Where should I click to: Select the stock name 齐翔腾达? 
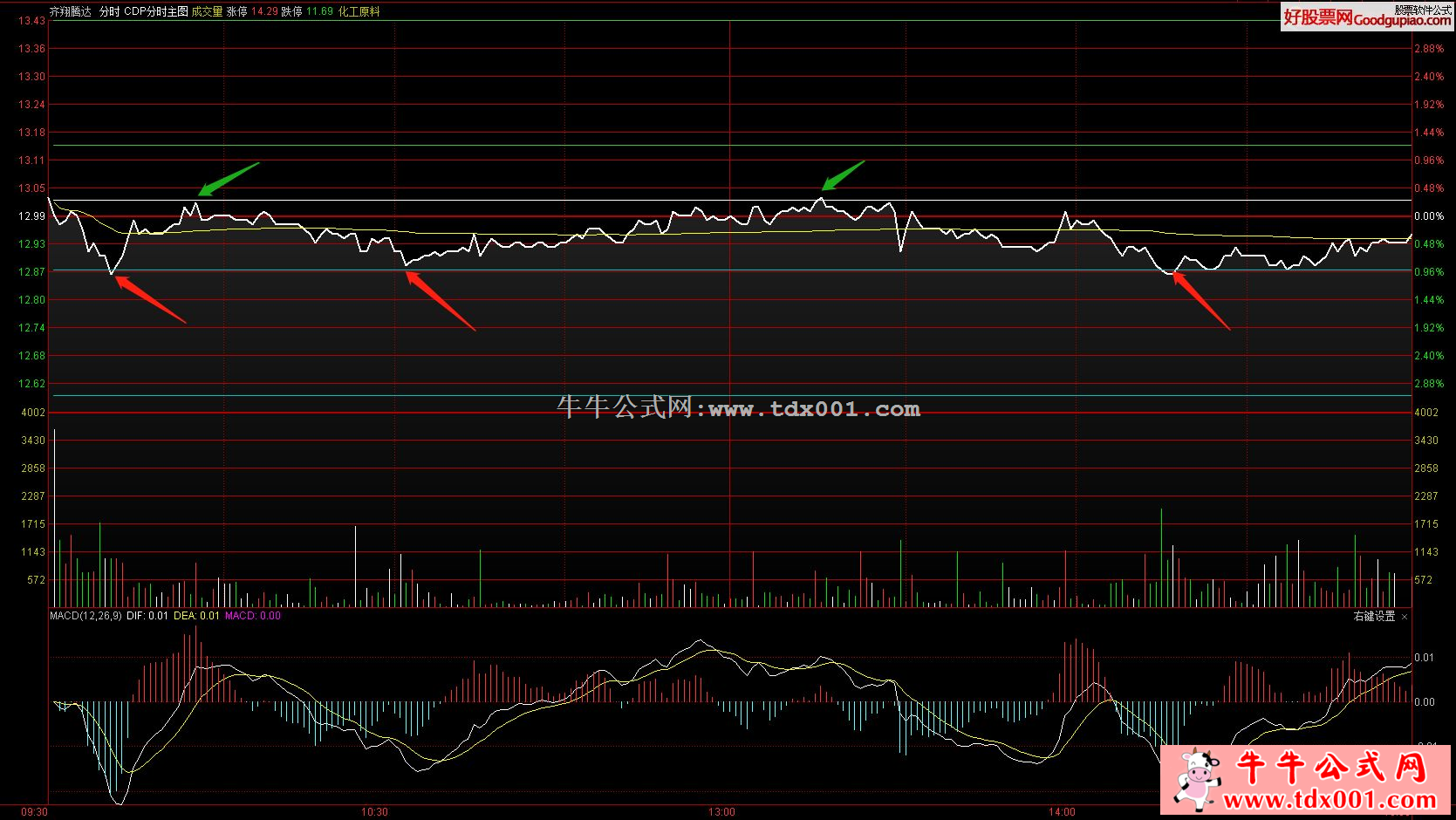[x=71, y=11]
